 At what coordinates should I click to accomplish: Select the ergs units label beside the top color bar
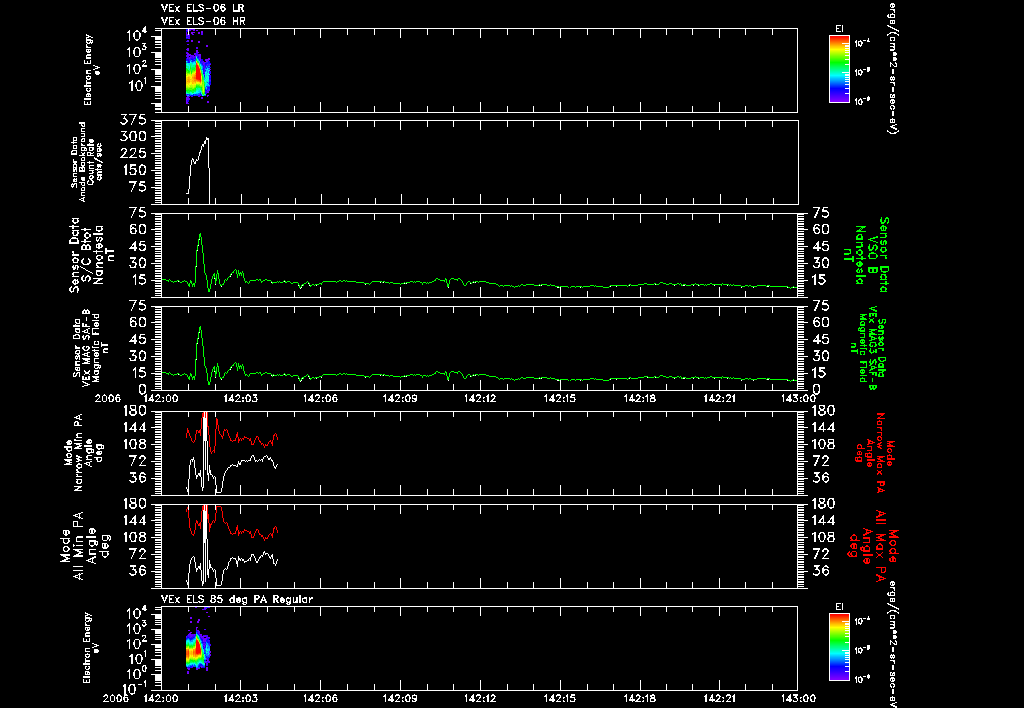[892, 67]
